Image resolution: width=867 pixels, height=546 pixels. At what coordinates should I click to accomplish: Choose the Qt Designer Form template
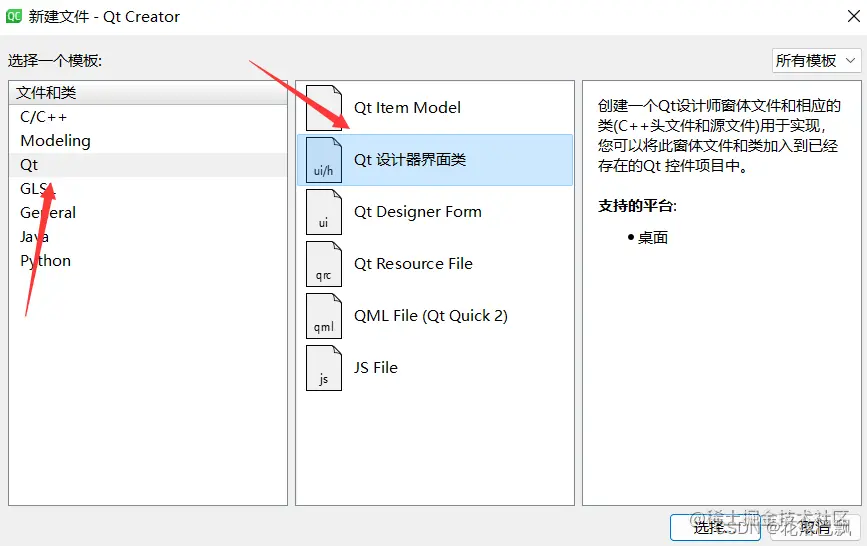point(435,212)
